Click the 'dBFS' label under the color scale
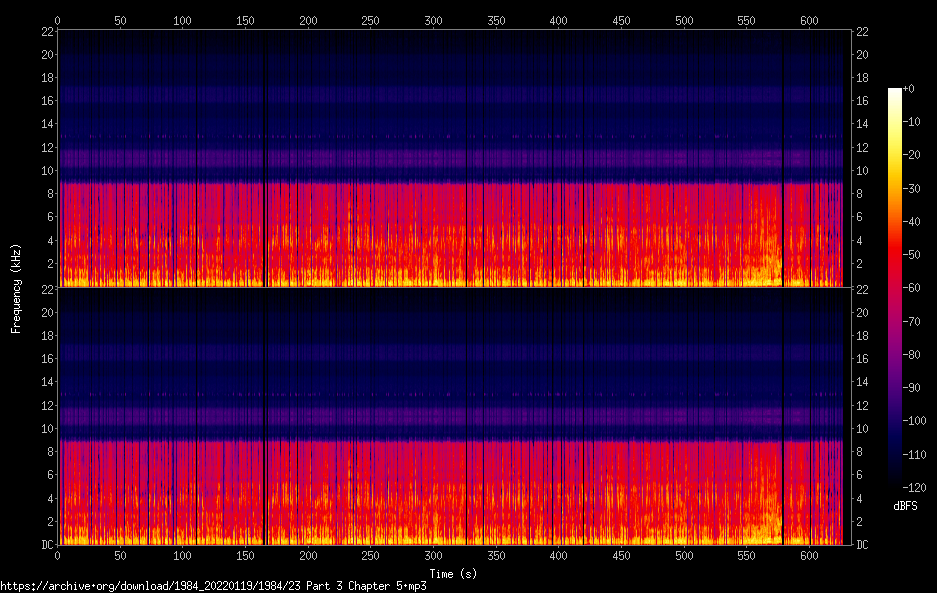Viewport: 937px width, 593px height. tap(905, 507)
